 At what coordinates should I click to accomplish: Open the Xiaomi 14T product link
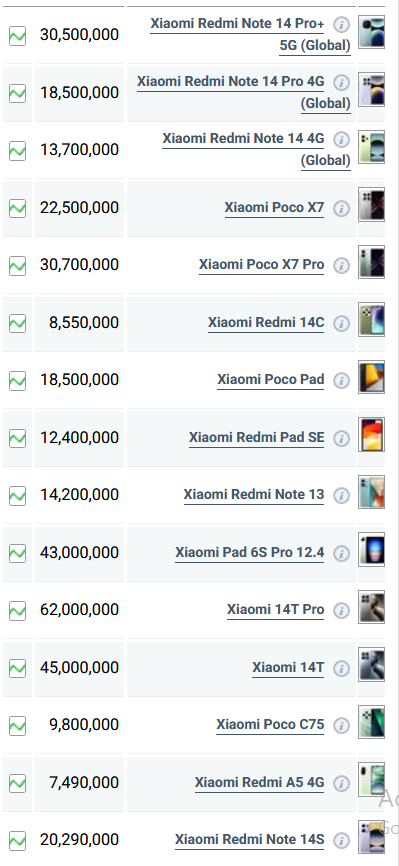[288, 667]
